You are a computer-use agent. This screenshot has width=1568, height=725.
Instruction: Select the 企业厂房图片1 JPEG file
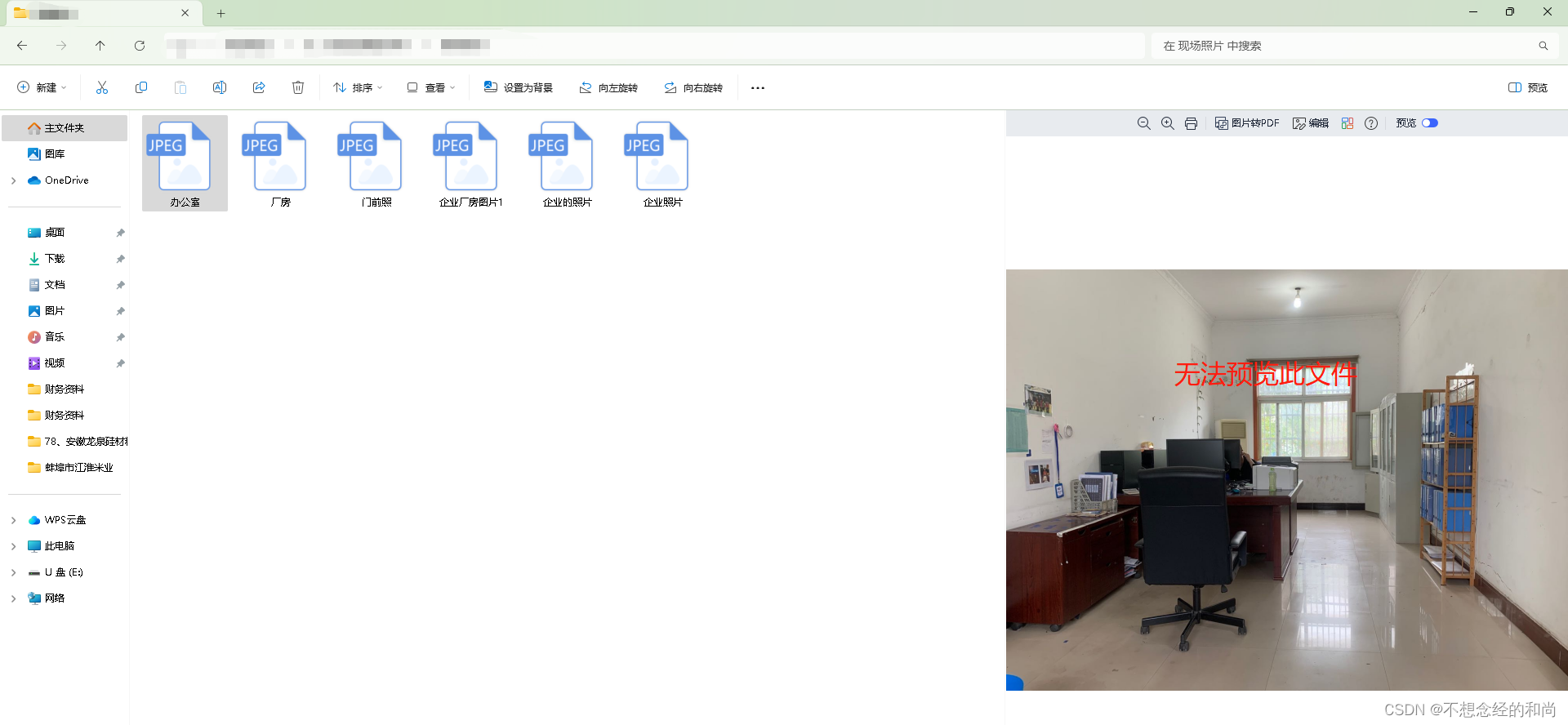(471, 163)
